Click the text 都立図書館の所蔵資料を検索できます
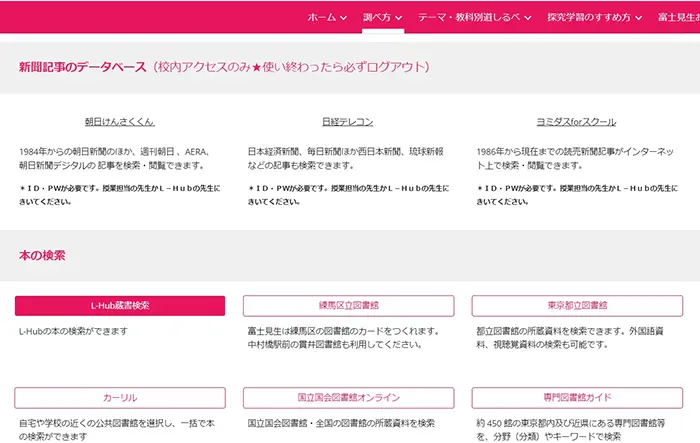 570,338
